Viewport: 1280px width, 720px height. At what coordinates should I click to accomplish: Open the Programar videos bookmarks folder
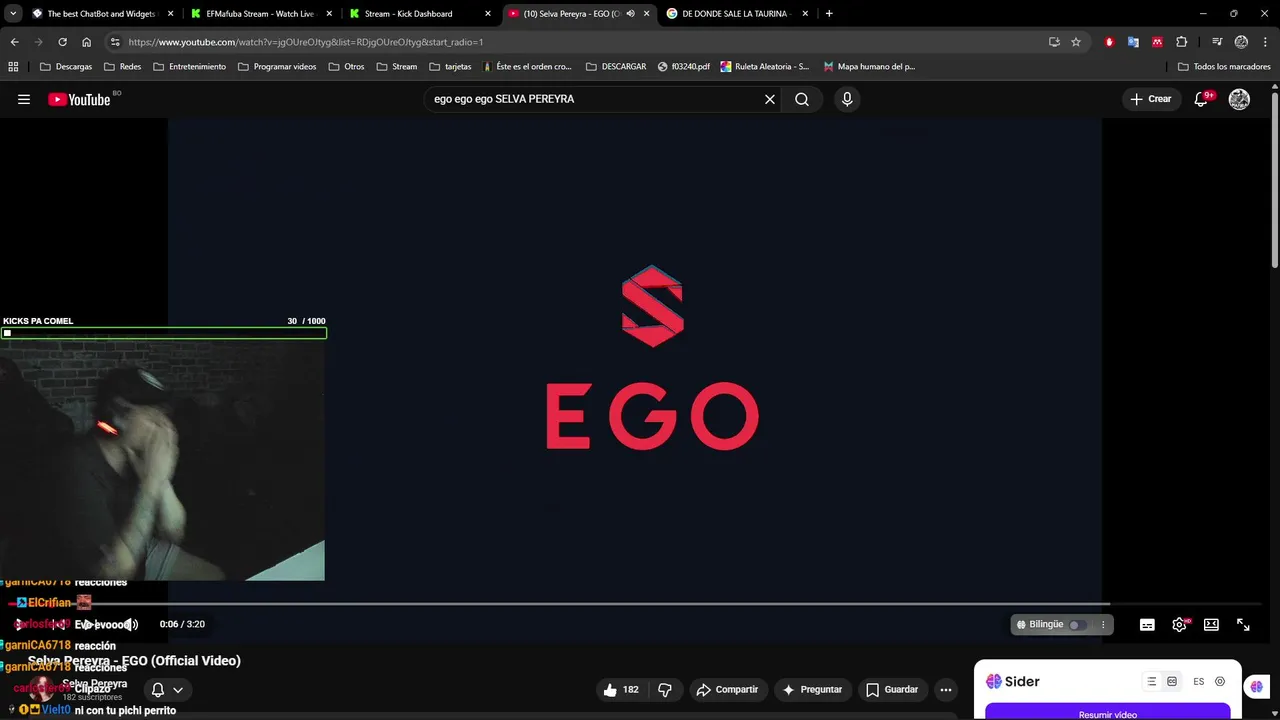[x=277, y=67]
